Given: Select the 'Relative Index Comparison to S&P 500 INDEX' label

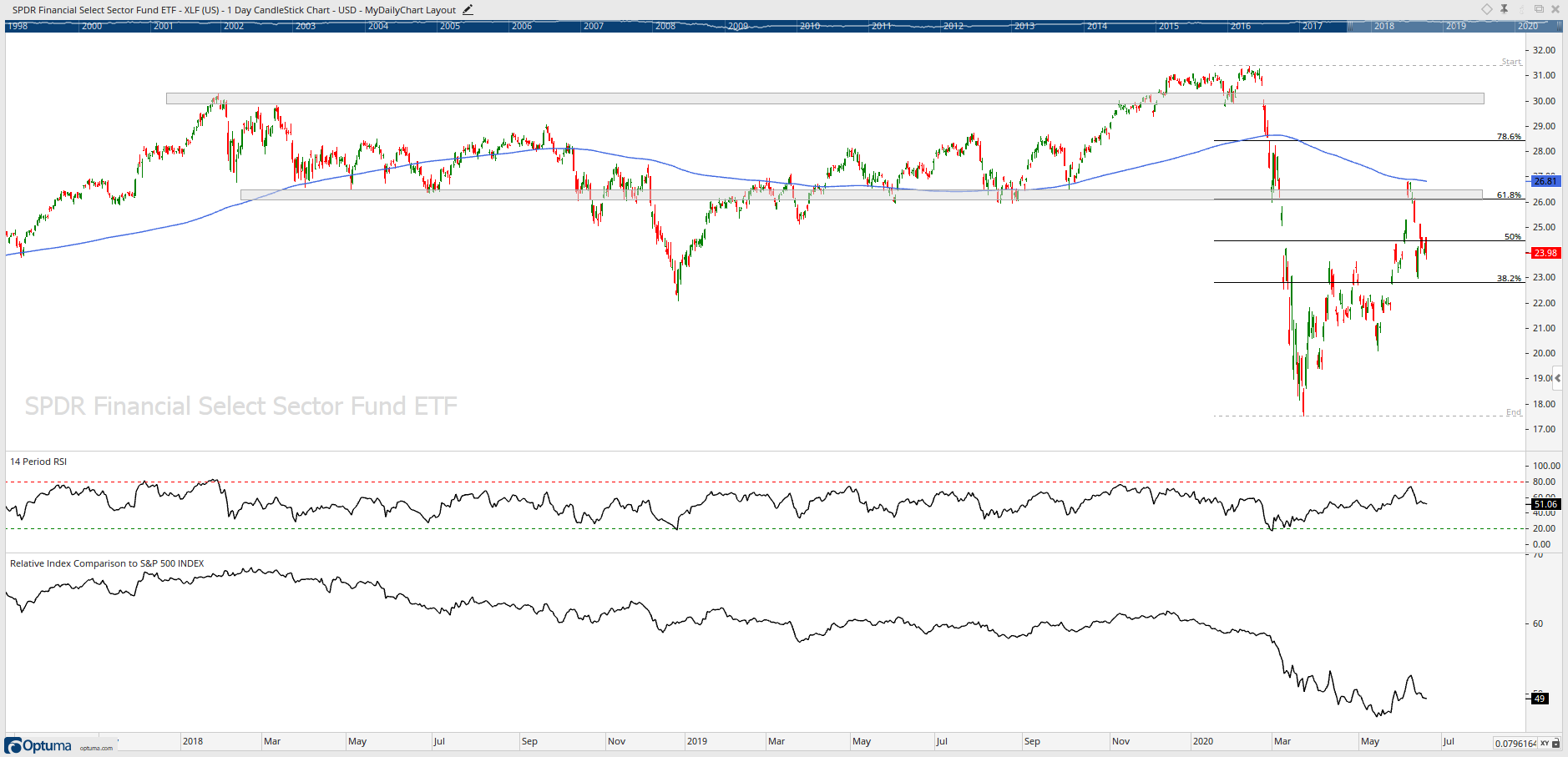Looking at the screenshot, I should point(107,563).
